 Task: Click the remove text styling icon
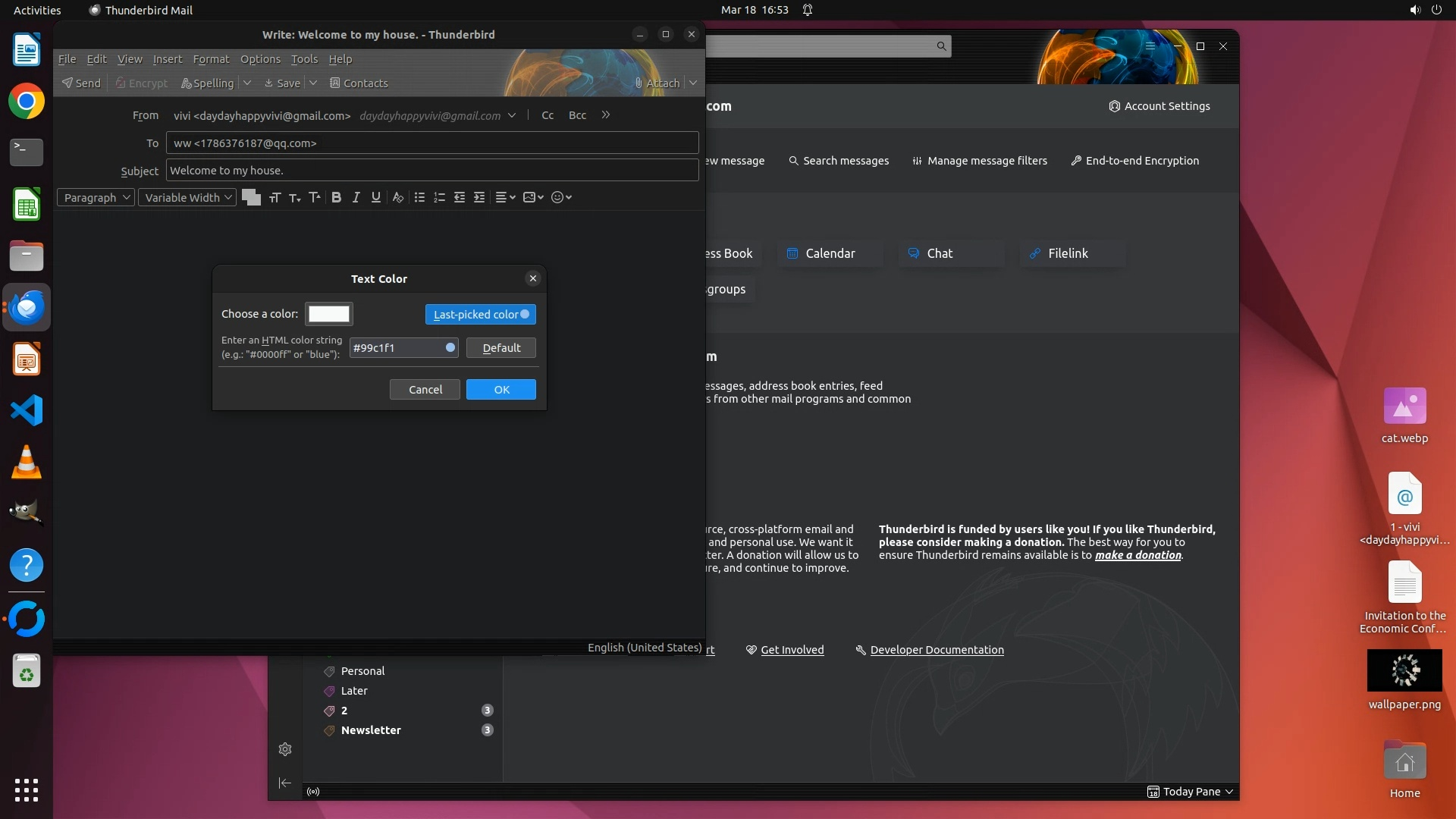[x=397, y=197]
